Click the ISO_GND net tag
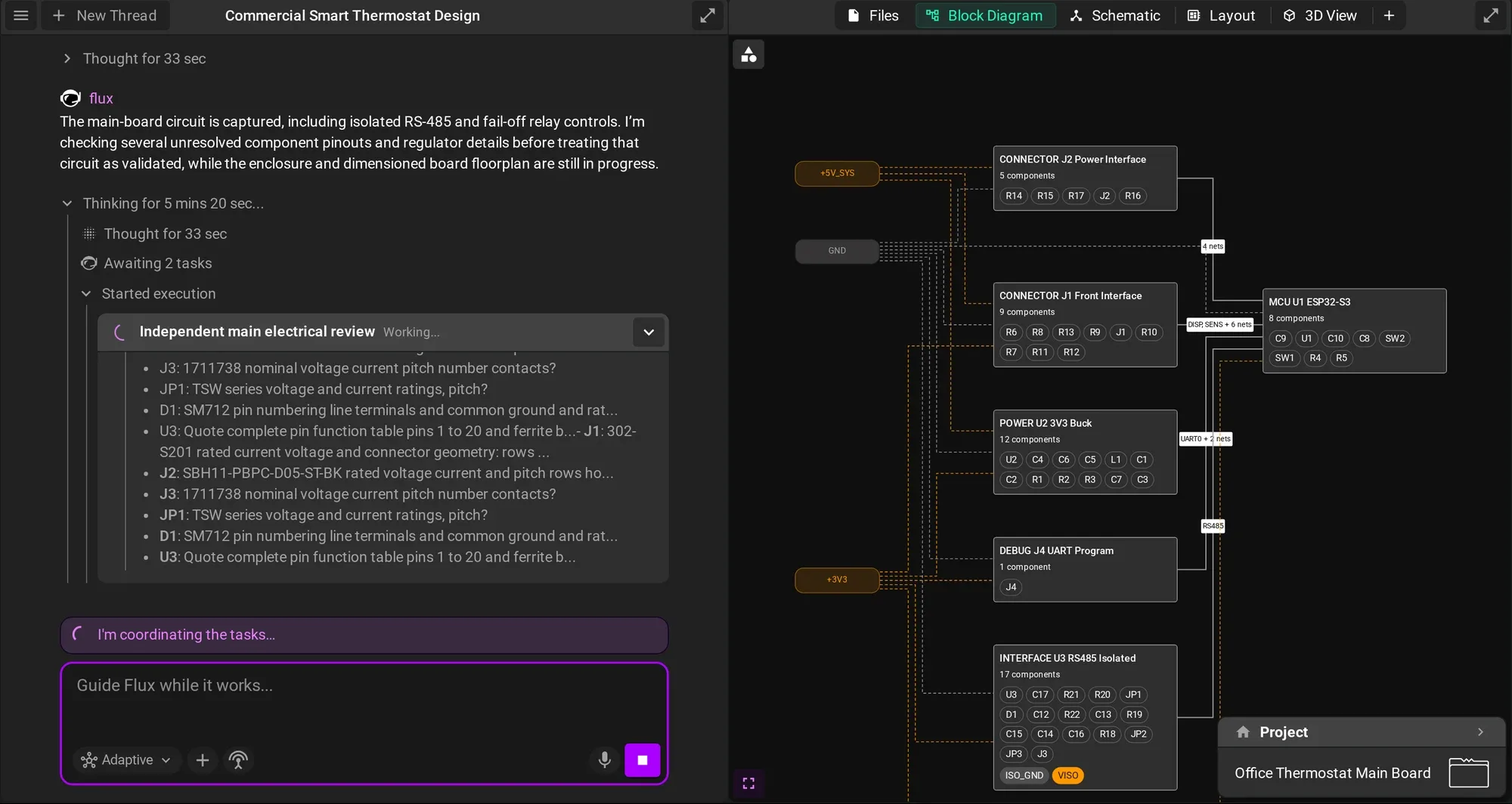The height and width of the screenshot is (804, 1512). [x=1024, y=775]
